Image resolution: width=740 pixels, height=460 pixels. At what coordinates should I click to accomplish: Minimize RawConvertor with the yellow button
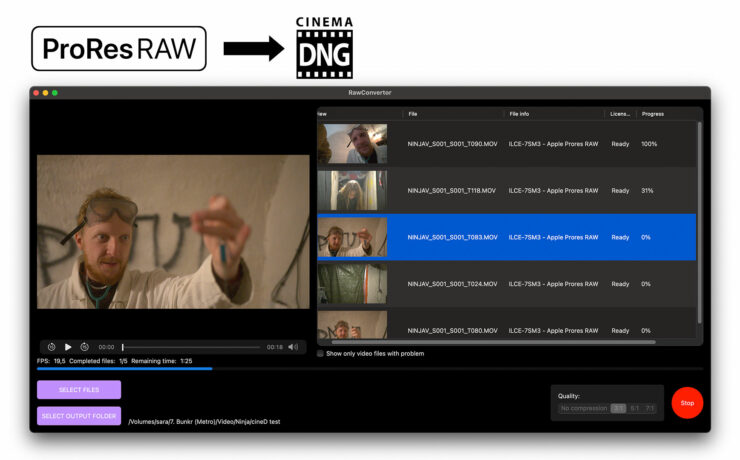[46, 92]
